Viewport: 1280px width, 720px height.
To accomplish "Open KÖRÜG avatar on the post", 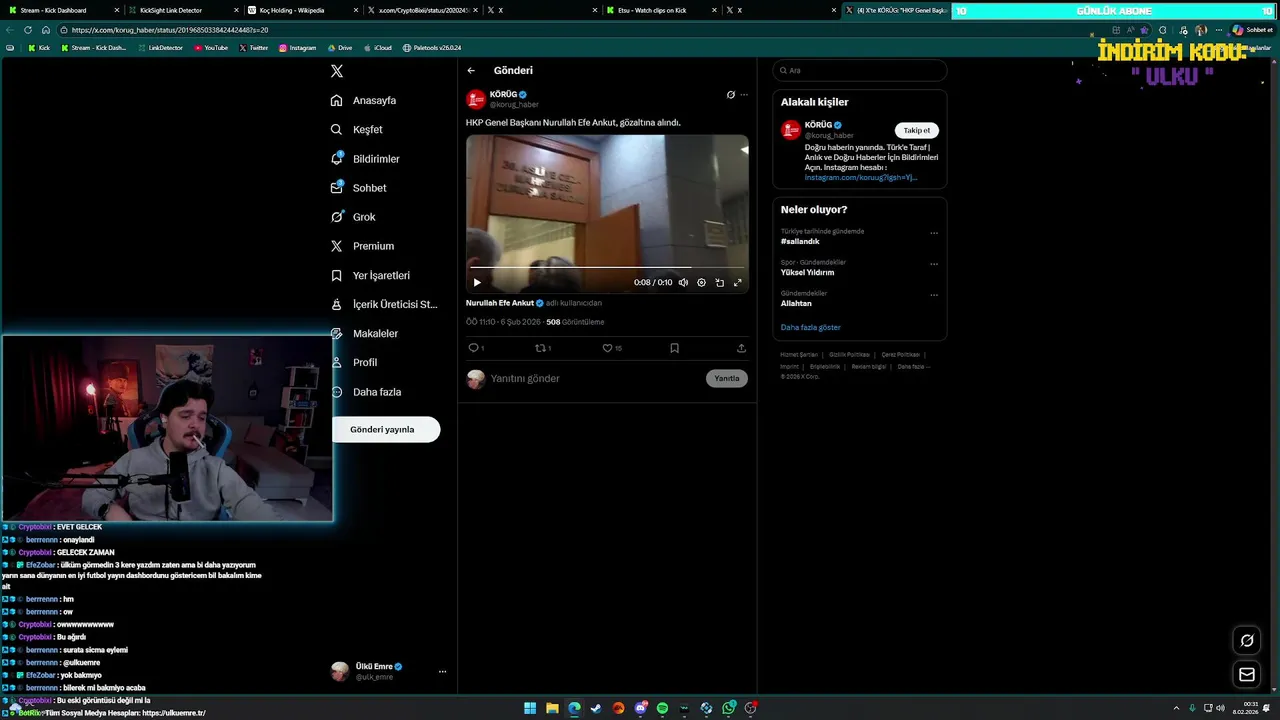I will pyautogui.click(x=476, y=99).
